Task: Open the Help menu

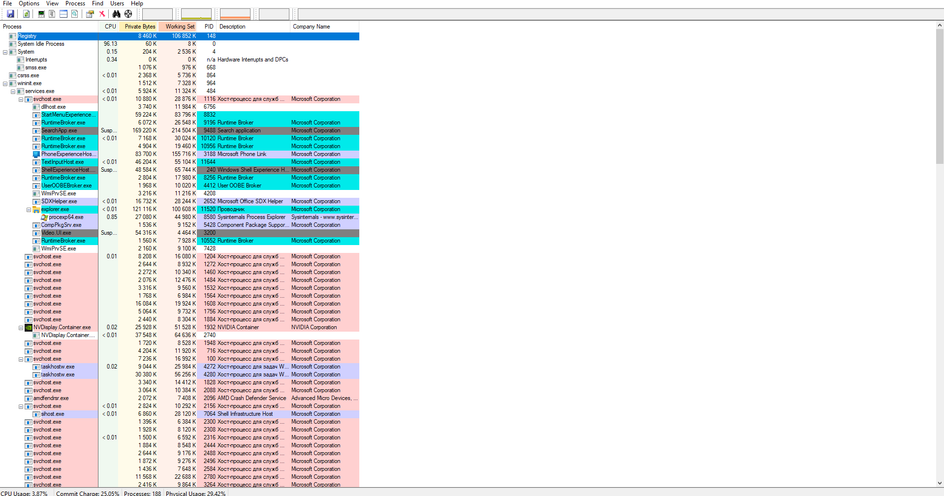Action: (x=137, y=4)
